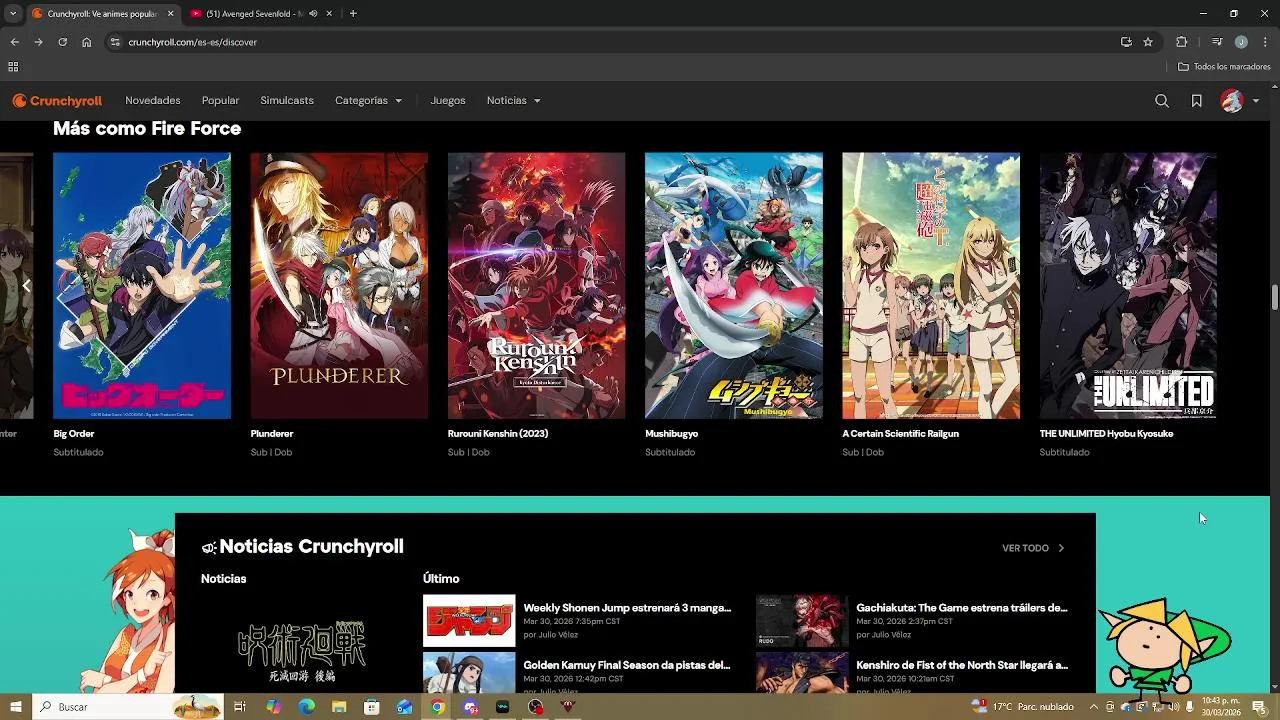Reload the current page
The image size is (1280, 720).
coord(62,42)
